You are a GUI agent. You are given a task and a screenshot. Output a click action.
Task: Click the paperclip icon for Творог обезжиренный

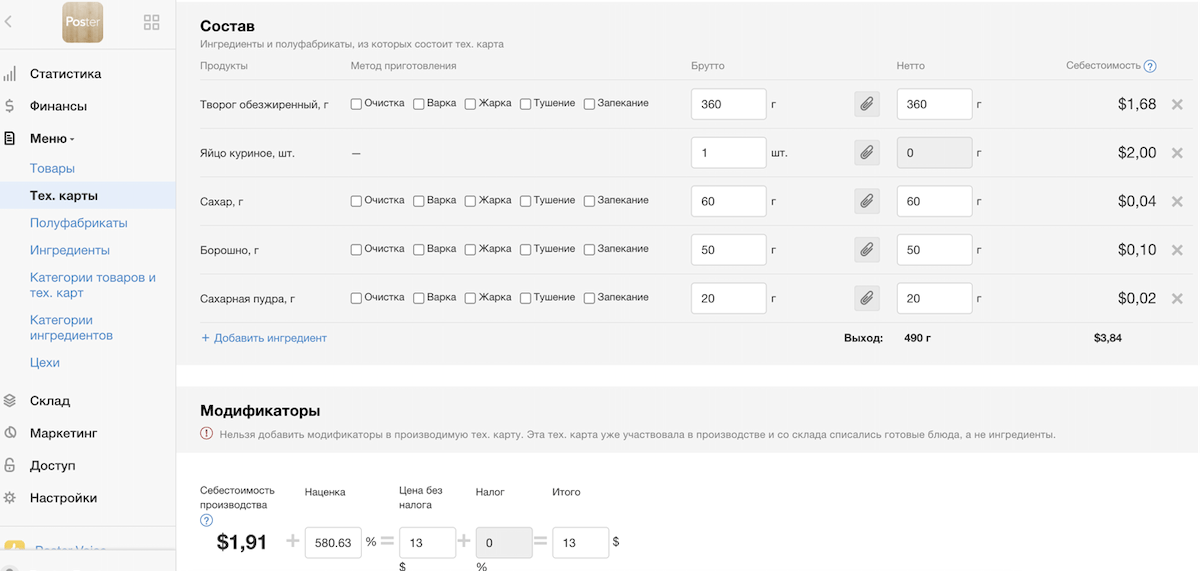click(x=866, y=104)
